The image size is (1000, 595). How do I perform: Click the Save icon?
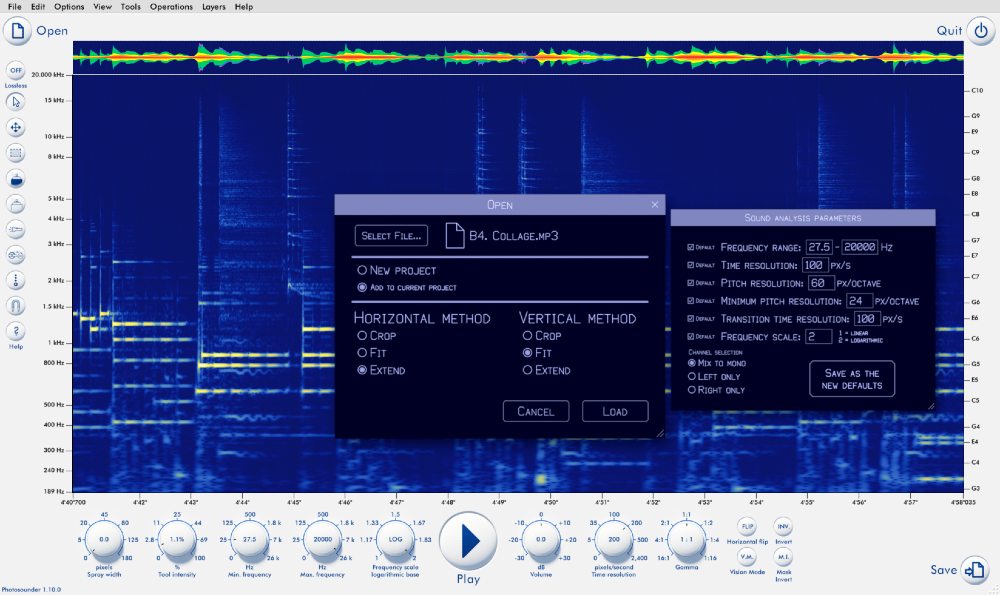click(x=975, y=570)
